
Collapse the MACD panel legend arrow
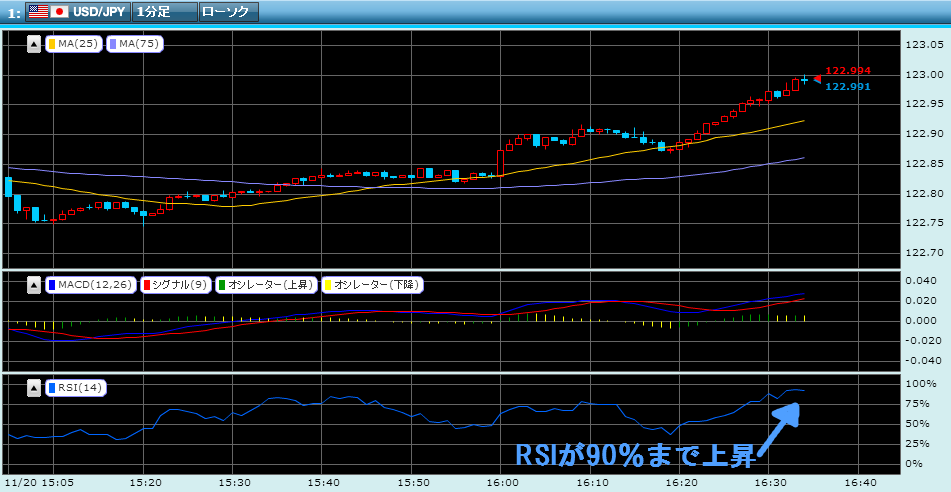click(x=35, y=286)
